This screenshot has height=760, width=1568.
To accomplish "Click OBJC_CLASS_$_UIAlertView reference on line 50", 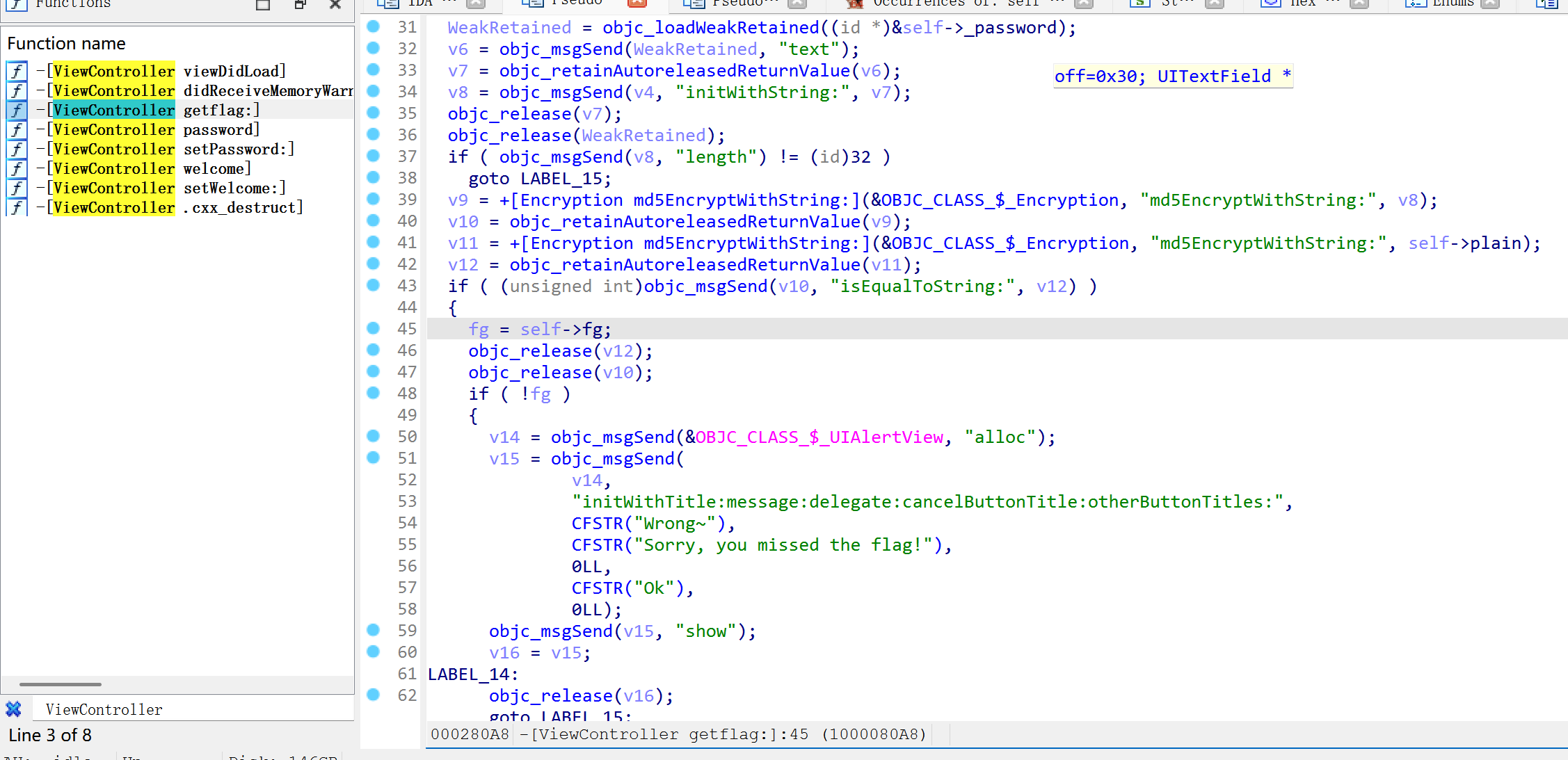I will tap(819, 437).
